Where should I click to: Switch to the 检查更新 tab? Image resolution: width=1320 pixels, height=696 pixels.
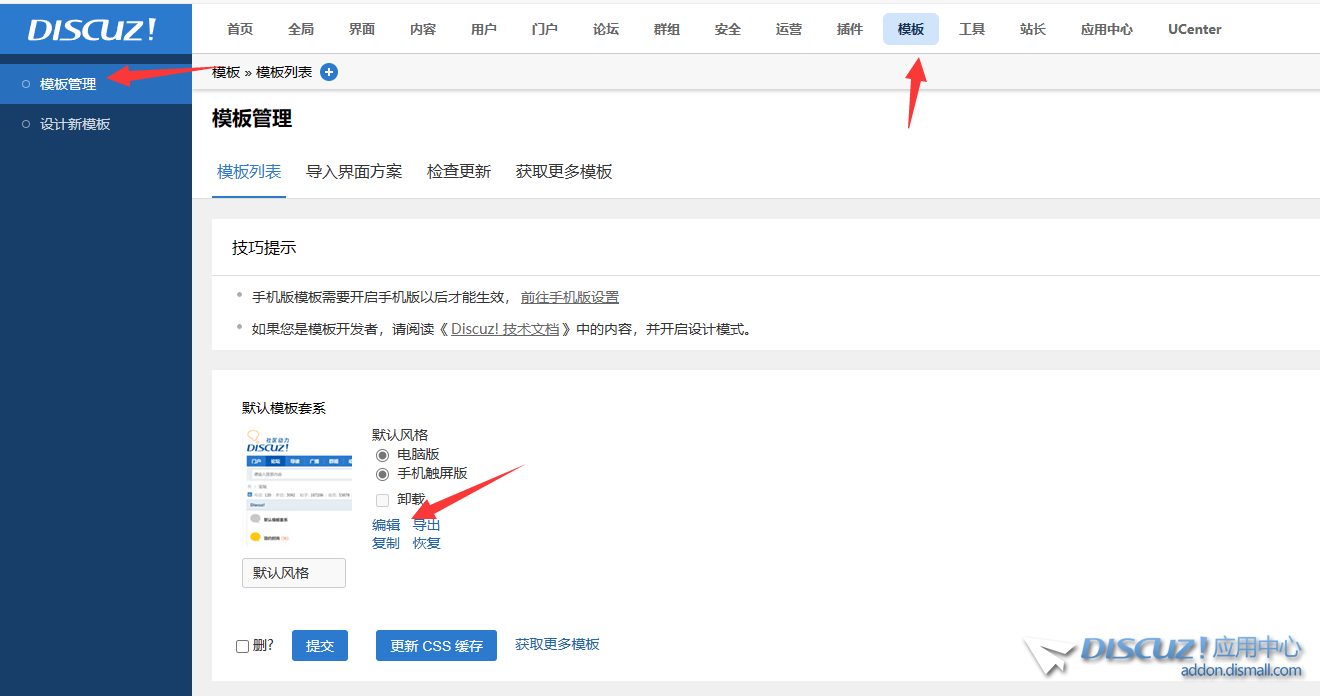point(459,172)
